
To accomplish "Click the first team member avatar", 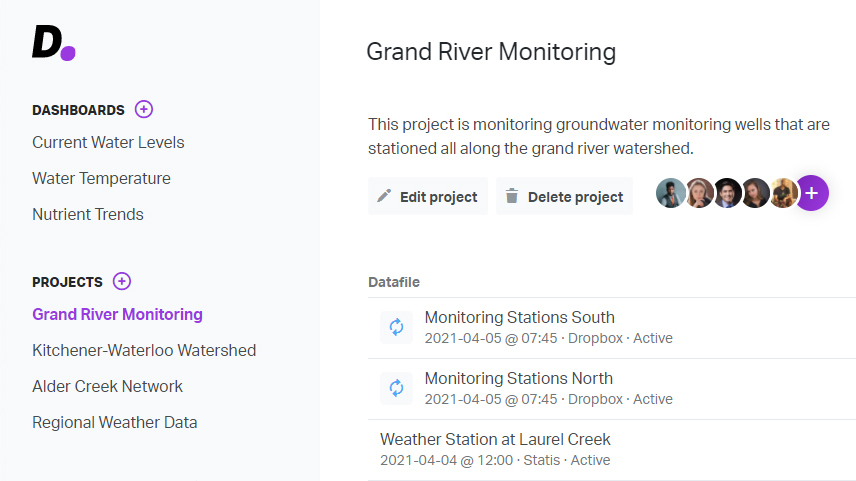I will [670, 193].
